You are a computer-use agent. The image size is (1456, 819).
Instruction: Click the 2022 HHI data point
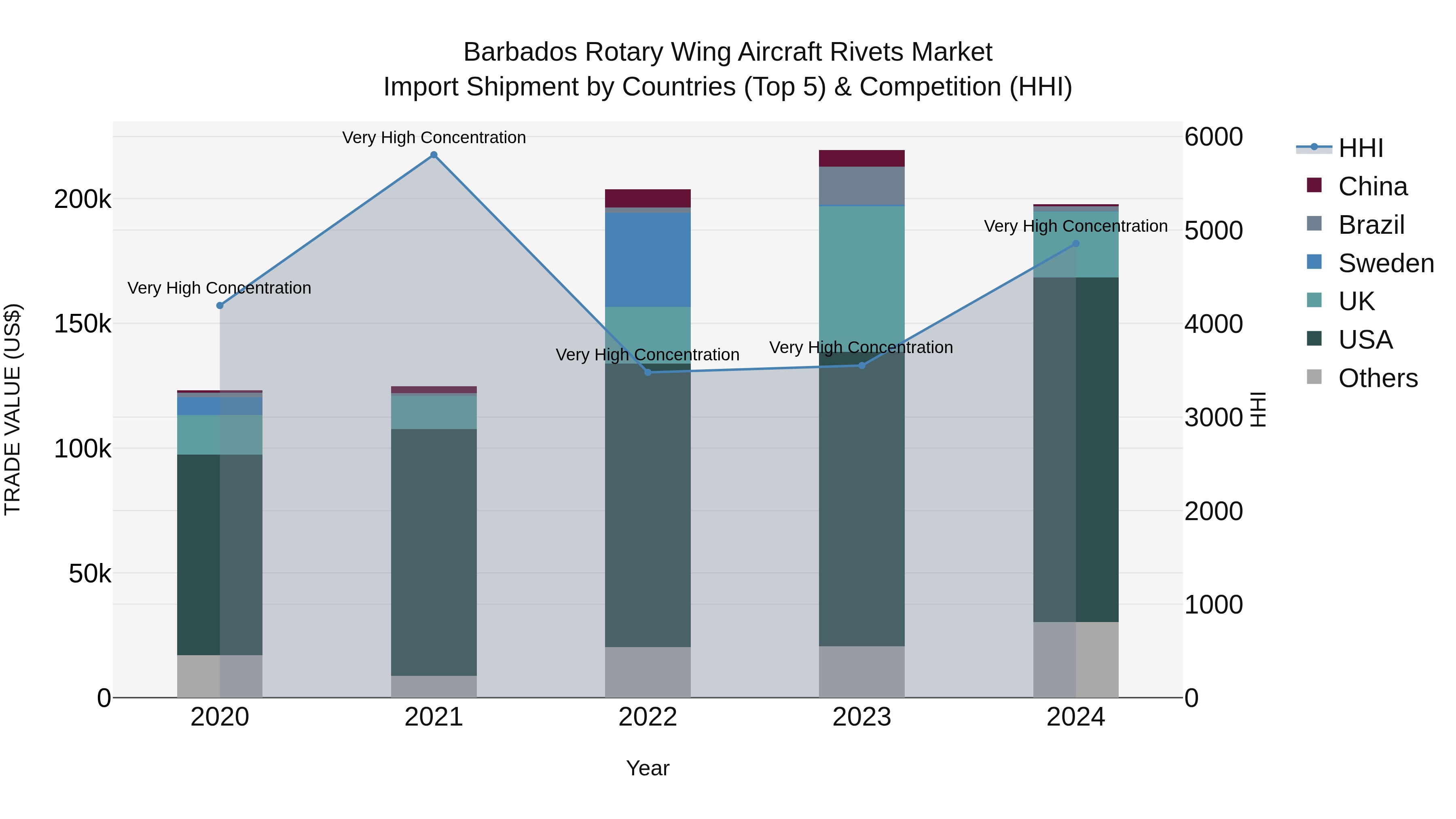[648, 372]
